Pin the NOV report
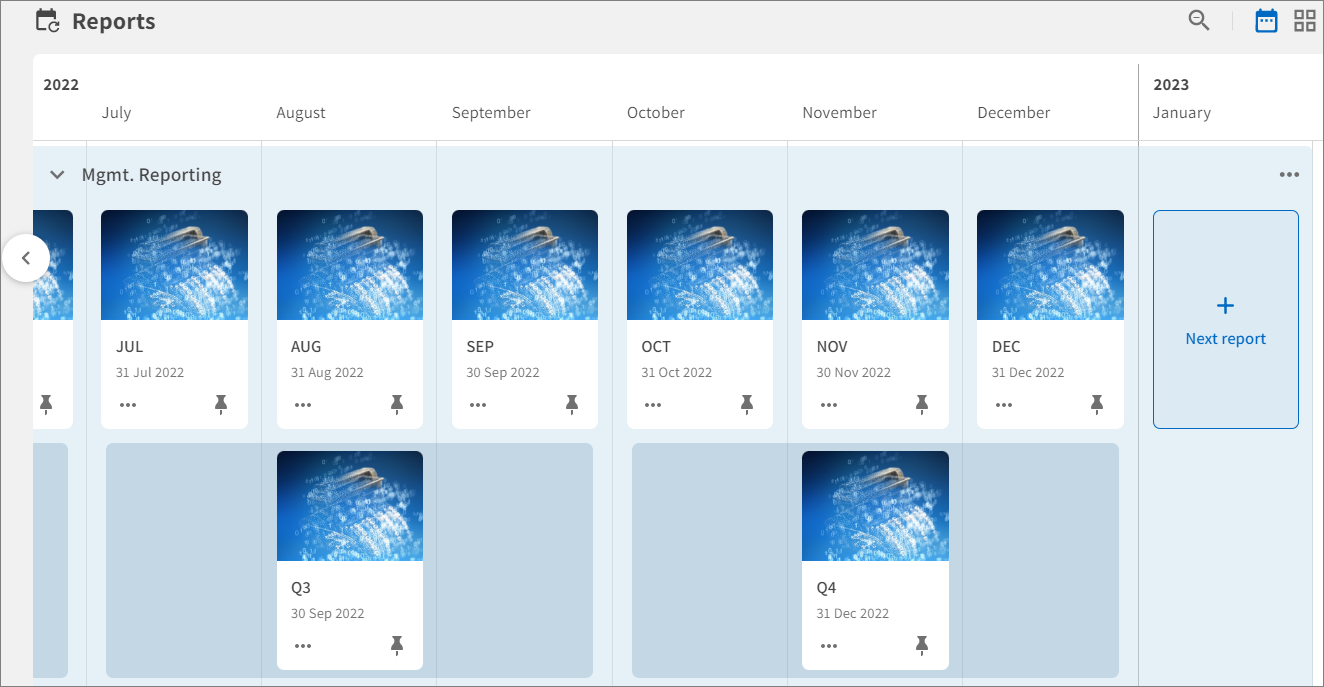Image resolution: width=1324 pixels, height=687 pixels. [922, 404]
